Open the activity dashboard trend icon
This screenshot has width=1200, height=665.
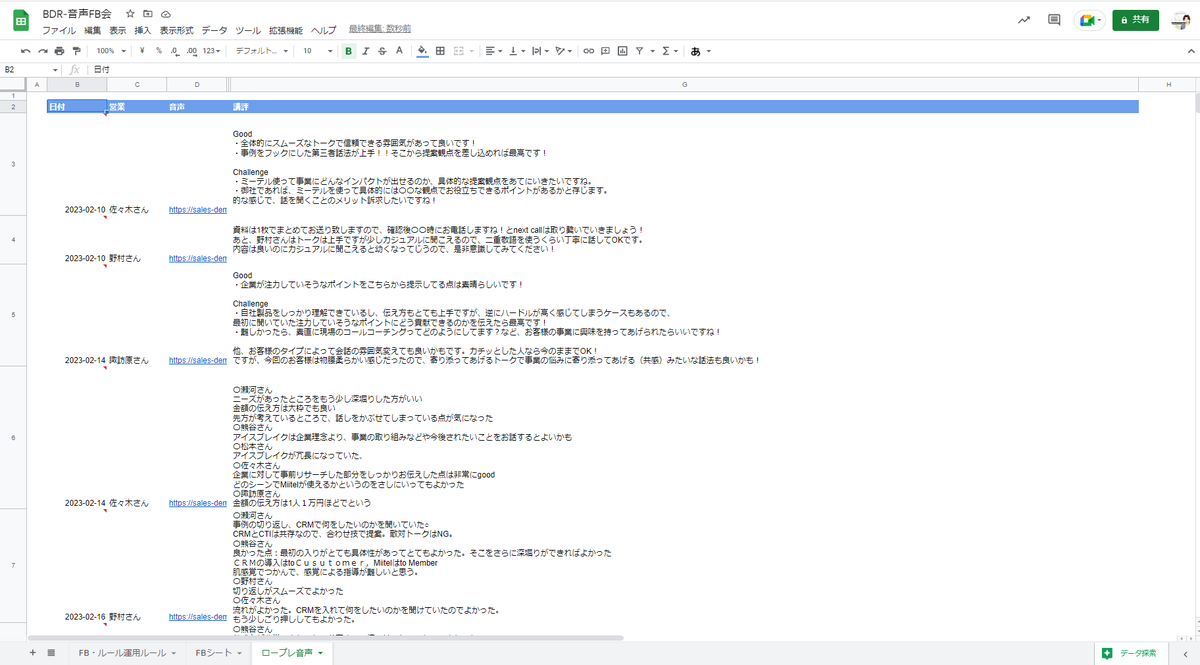pyautogui.click(x=1024, y=20)
